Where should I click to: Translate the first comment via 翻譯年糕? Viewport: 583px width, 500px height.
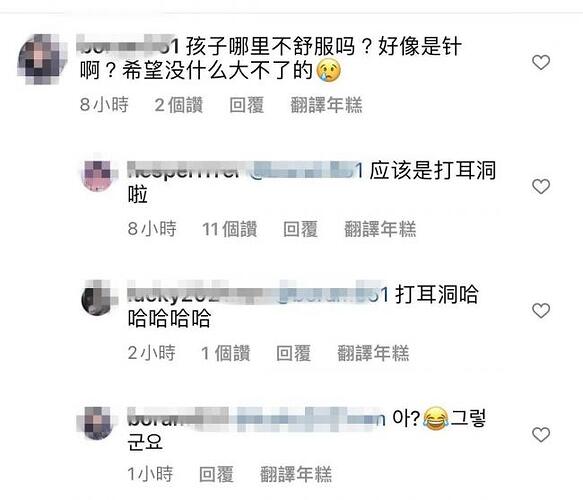326,105
